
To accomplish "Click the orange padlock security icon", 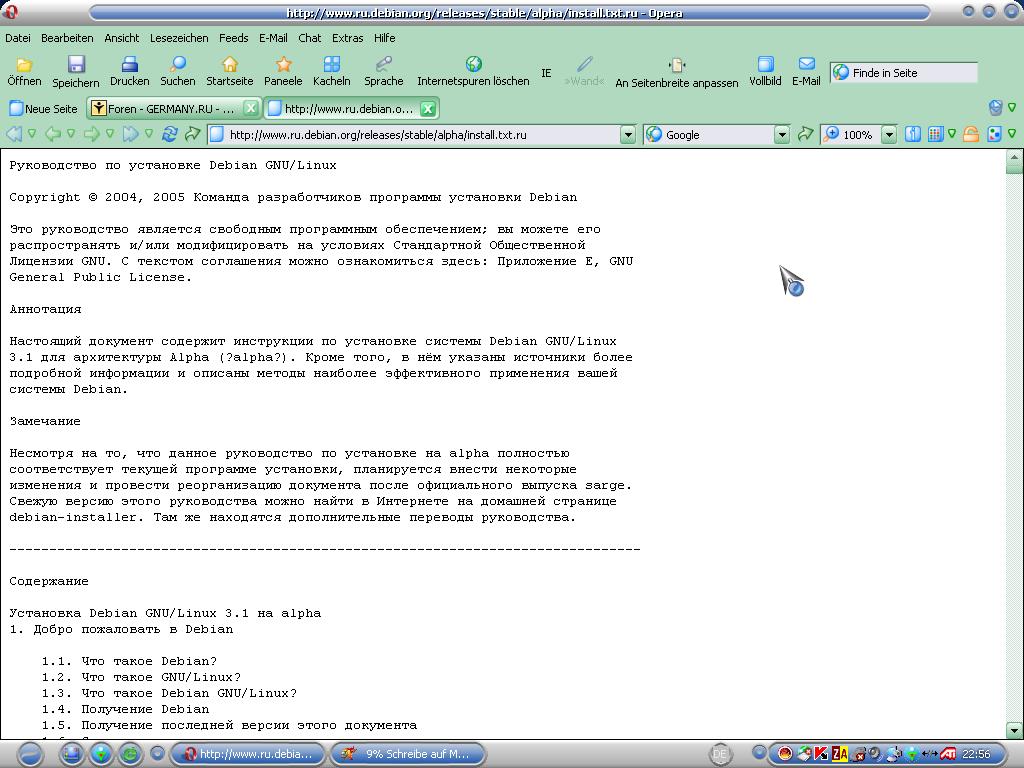I will [971, 135].
